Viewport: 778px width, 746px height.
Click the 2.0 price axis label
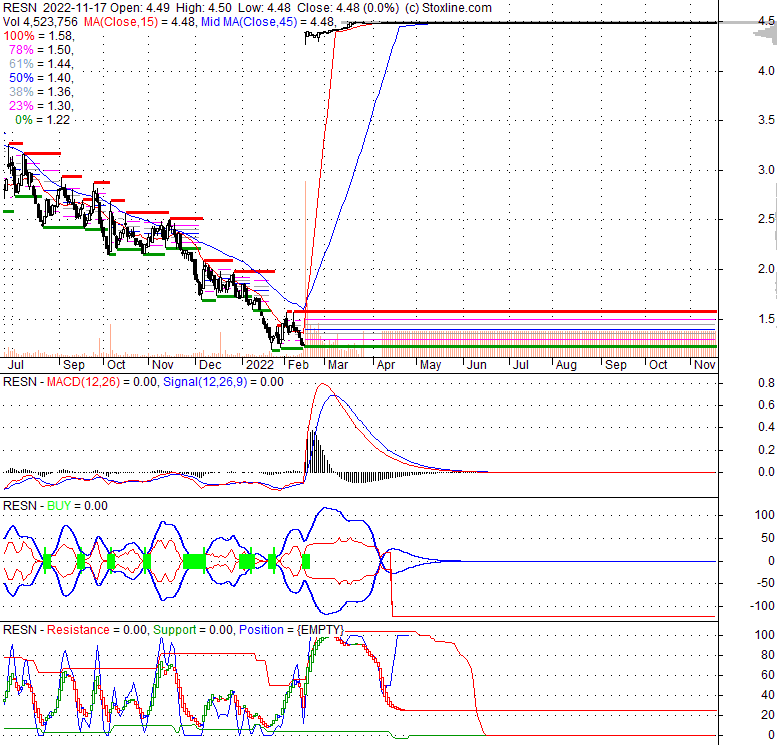point(766,269)
